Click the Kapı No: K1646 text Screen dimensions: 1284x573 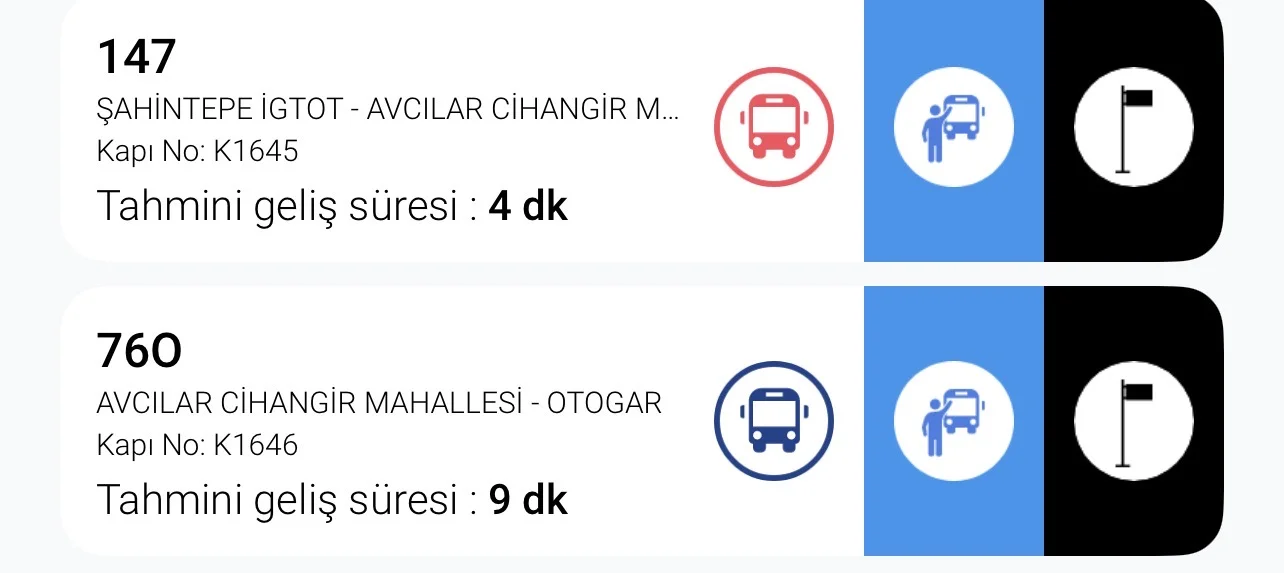tap(197, 445)
